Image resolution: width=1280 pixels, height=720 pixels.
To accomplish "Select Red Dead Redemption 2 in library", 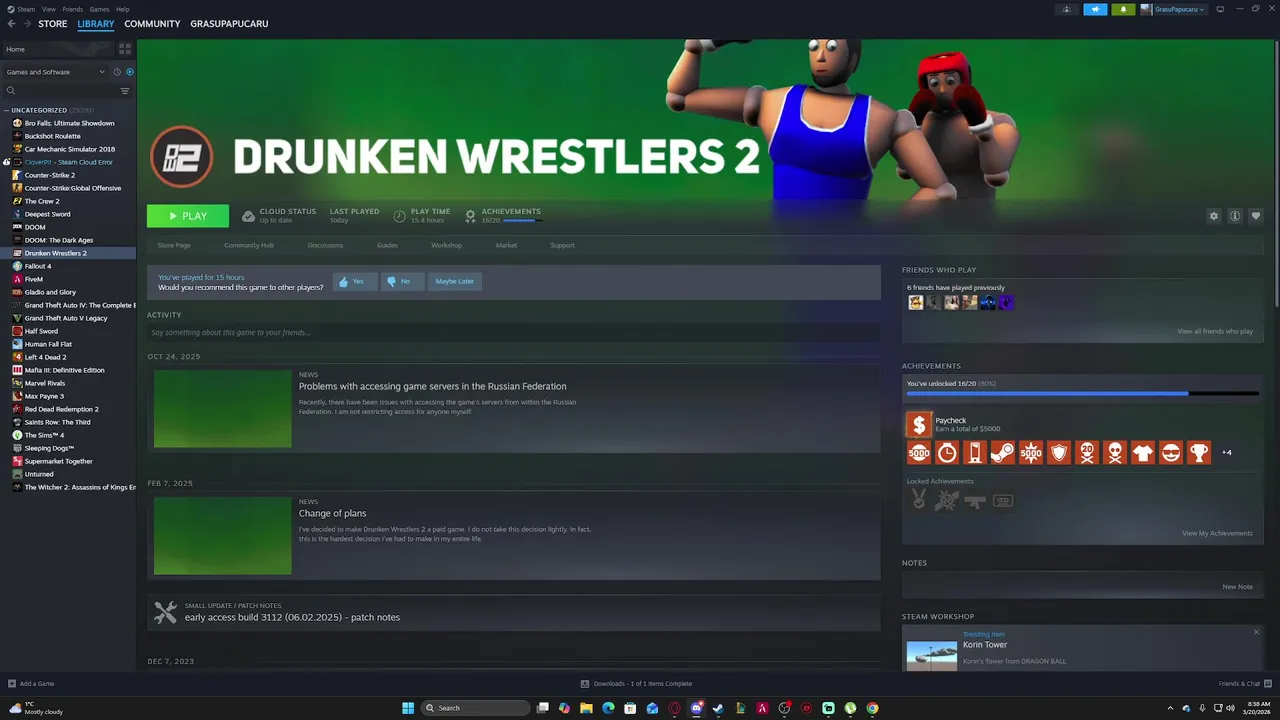I will pos(62,409).
